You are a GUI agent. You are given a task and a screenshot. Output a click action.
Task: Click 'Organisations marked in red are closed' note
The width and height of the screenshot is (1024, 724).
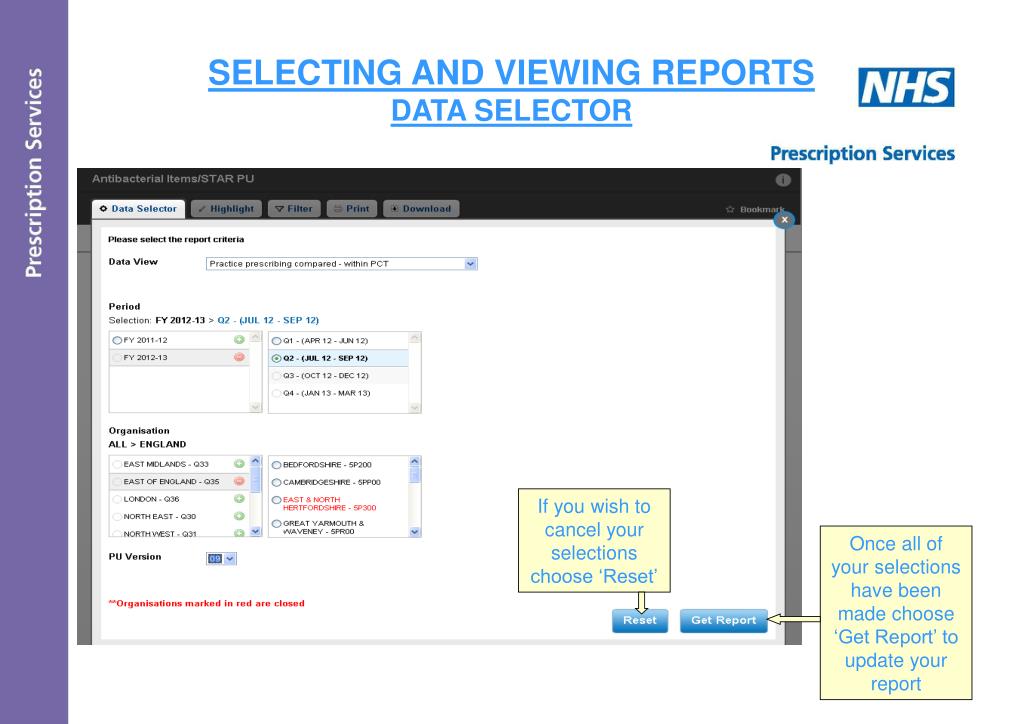(206, 603)
